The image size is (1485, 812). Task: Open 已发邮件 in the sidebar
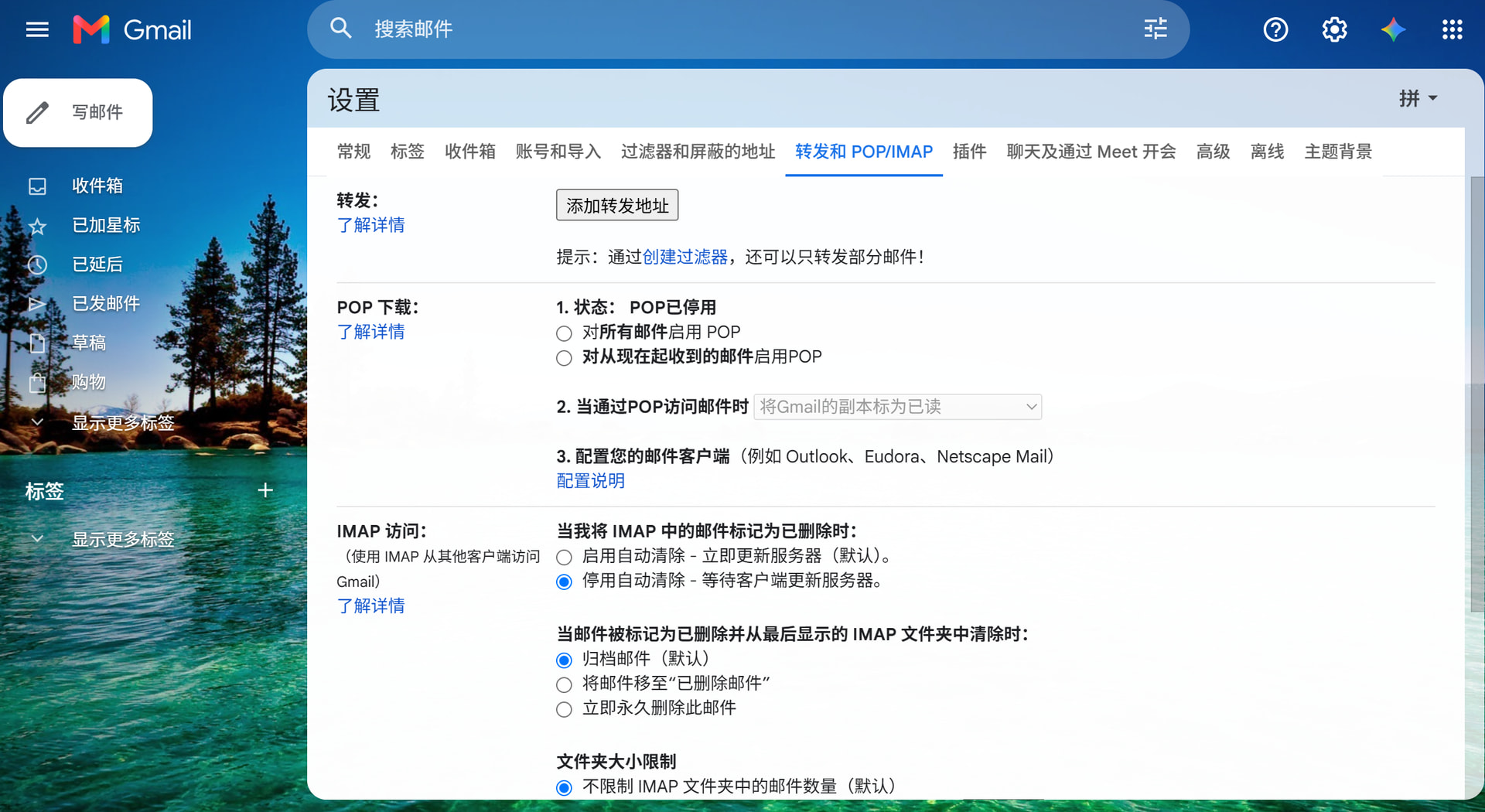[x=106, y=304]
